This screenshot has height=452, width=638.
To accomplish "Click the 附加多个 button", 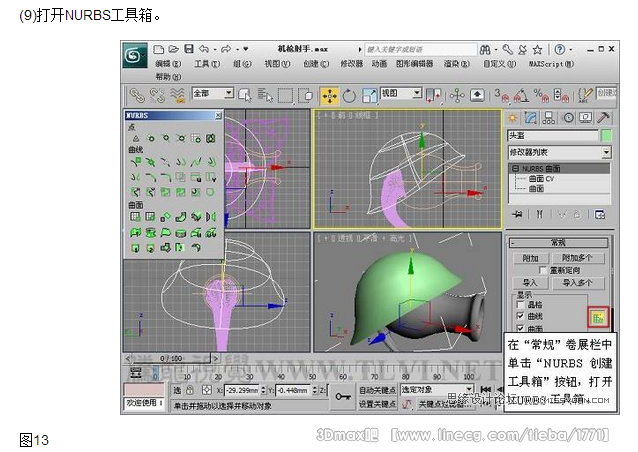I will (577, 258).
